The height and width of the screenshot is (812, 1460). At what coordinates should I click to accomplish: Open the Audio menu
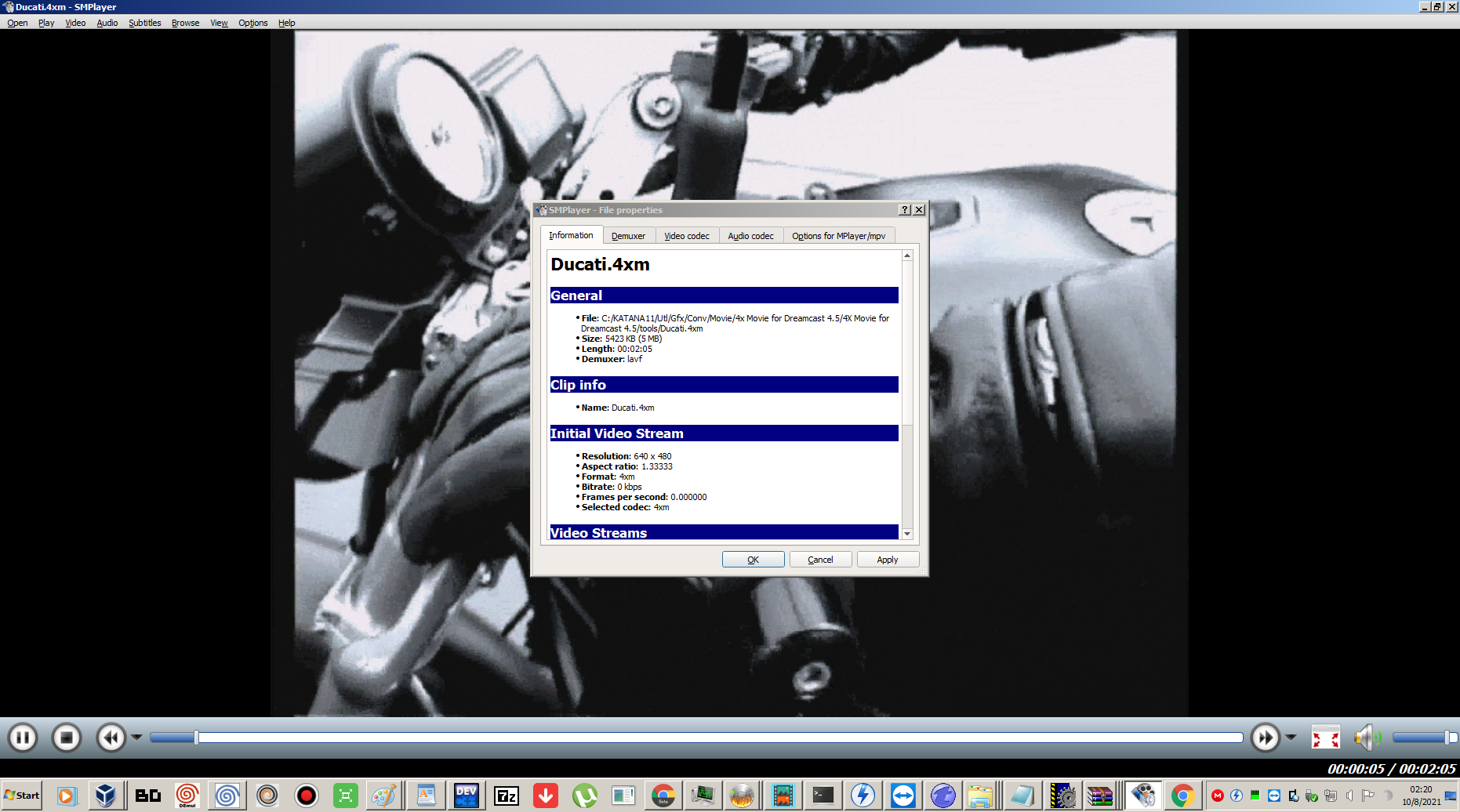point(107,23)
